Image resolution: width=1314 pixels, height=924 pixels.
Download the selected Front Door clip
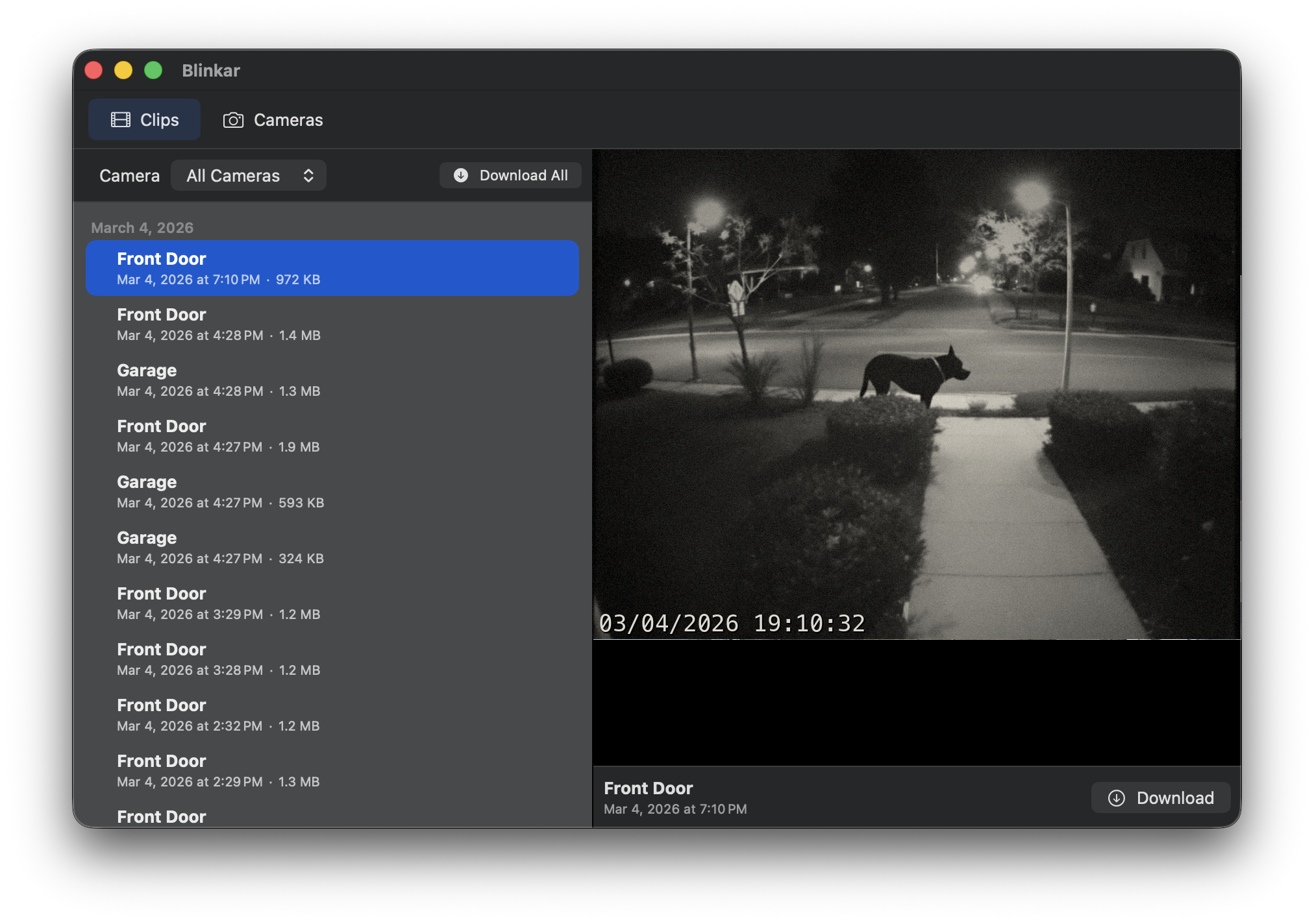point(1161,798)
